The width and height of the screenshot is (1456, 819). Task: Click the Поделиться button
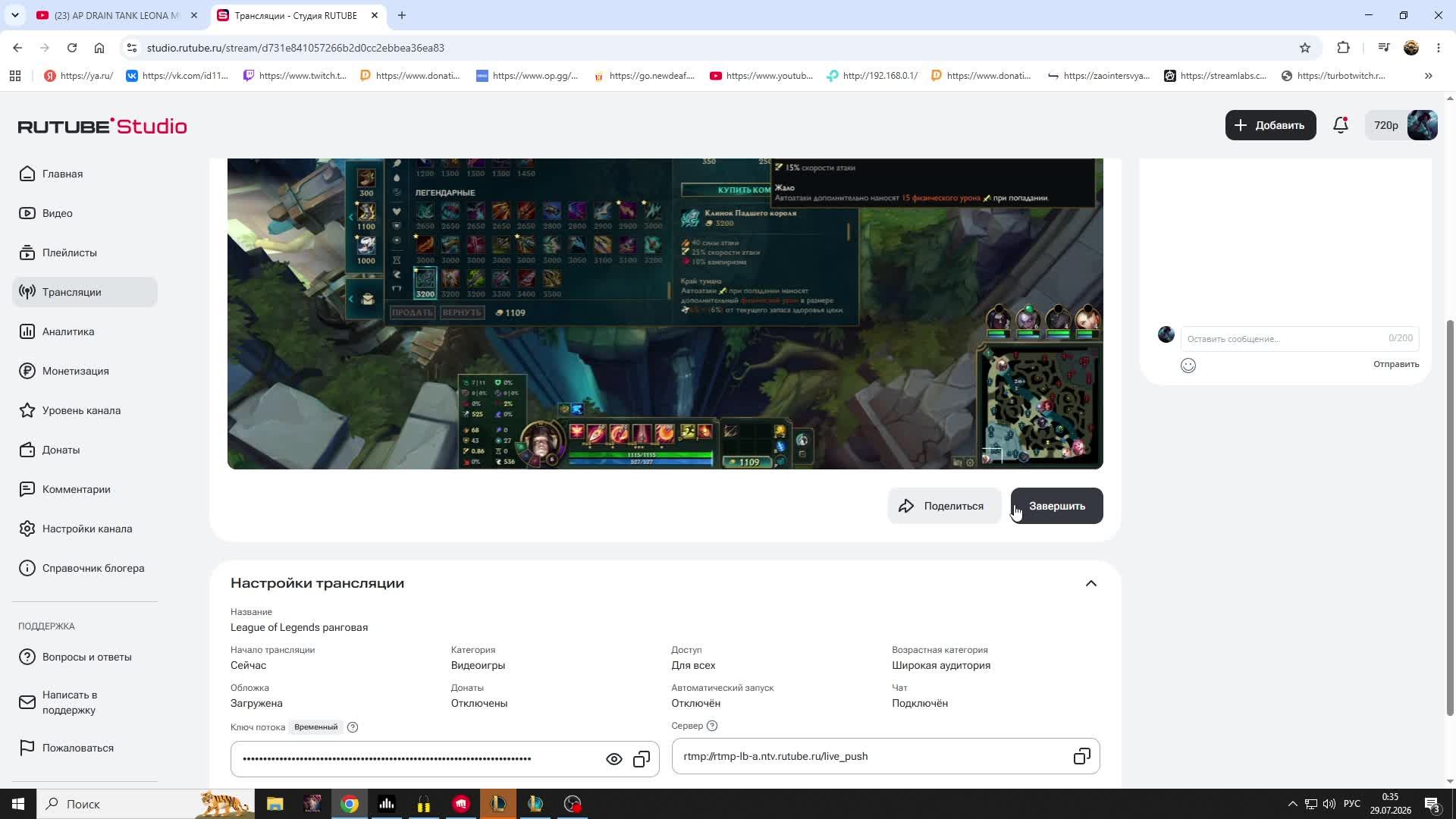944,506
